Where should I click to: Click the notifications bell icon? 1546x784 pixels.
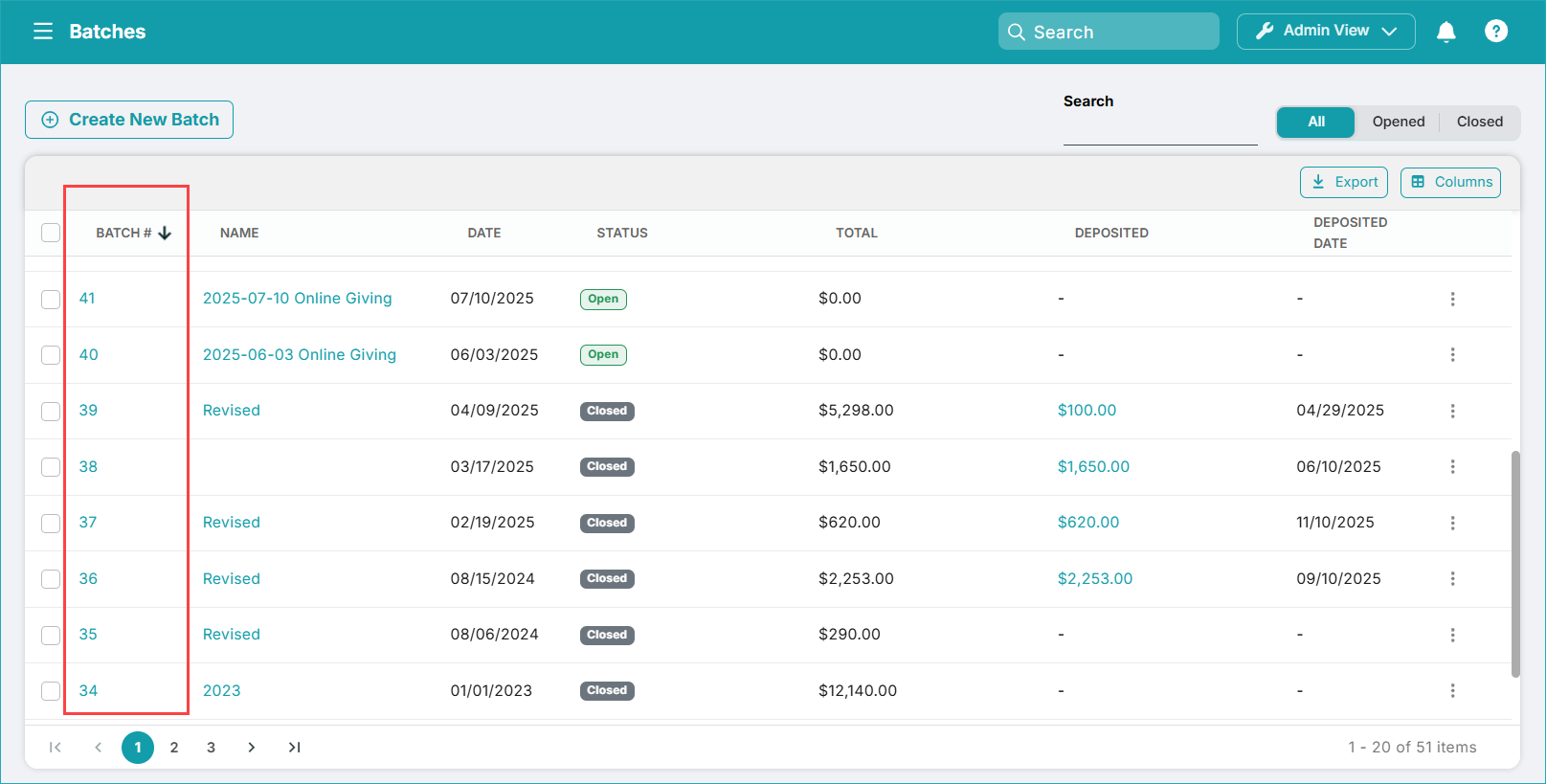1446,32
